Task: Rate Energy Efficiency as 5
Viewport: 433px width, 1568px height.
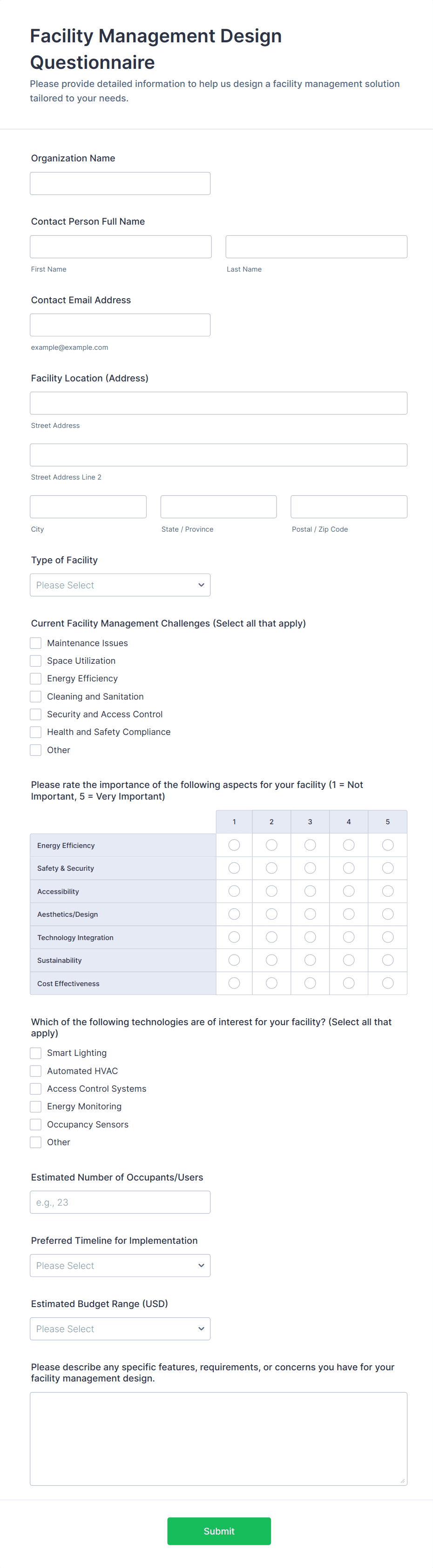Action: pyautogui.click(x=387, y=845)
